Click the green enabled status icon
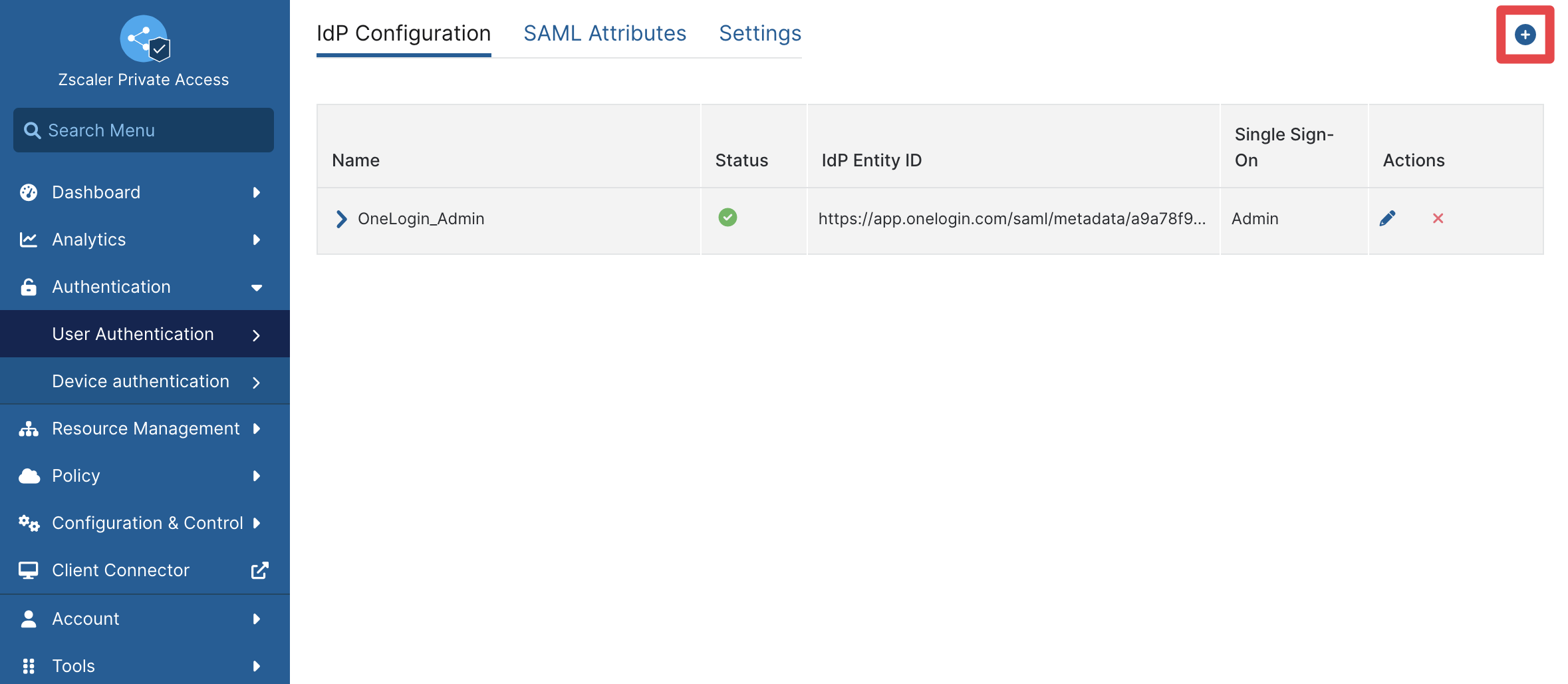The image size is (1568, 684). pyautogui.click(x=727, y=218)
